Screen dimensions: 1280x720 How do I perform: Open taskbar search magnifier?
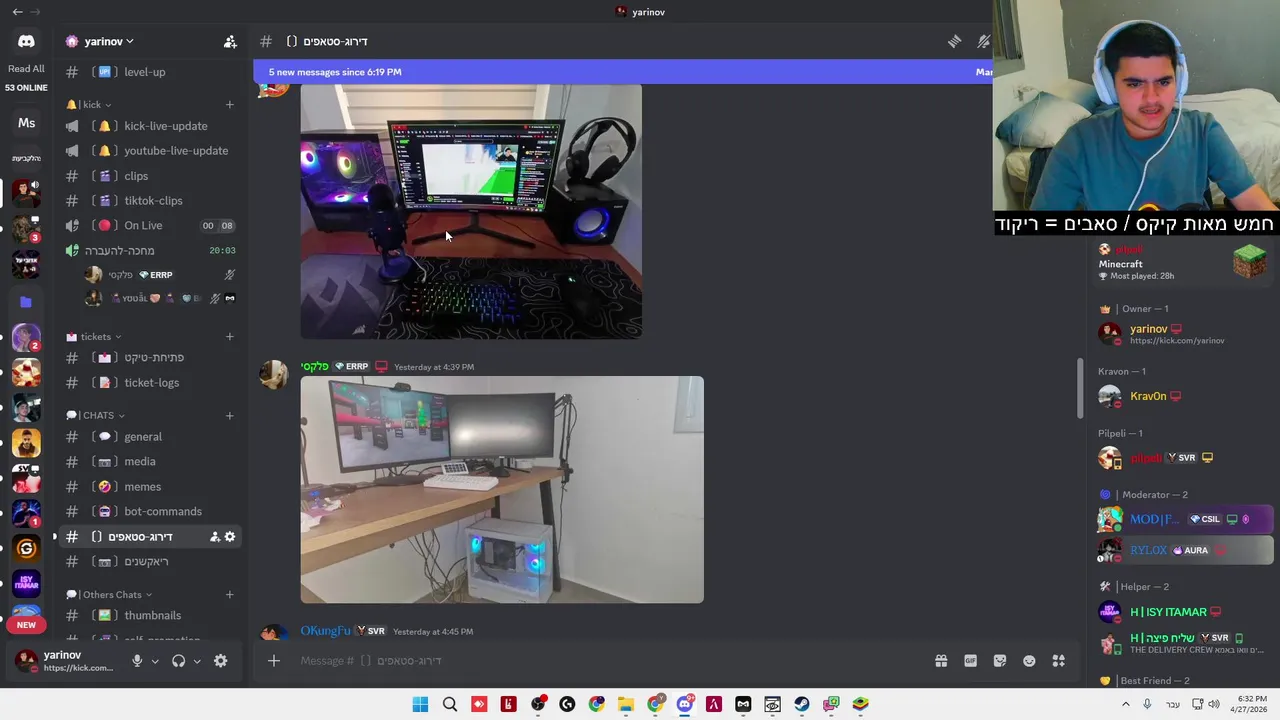pos(449,704)
